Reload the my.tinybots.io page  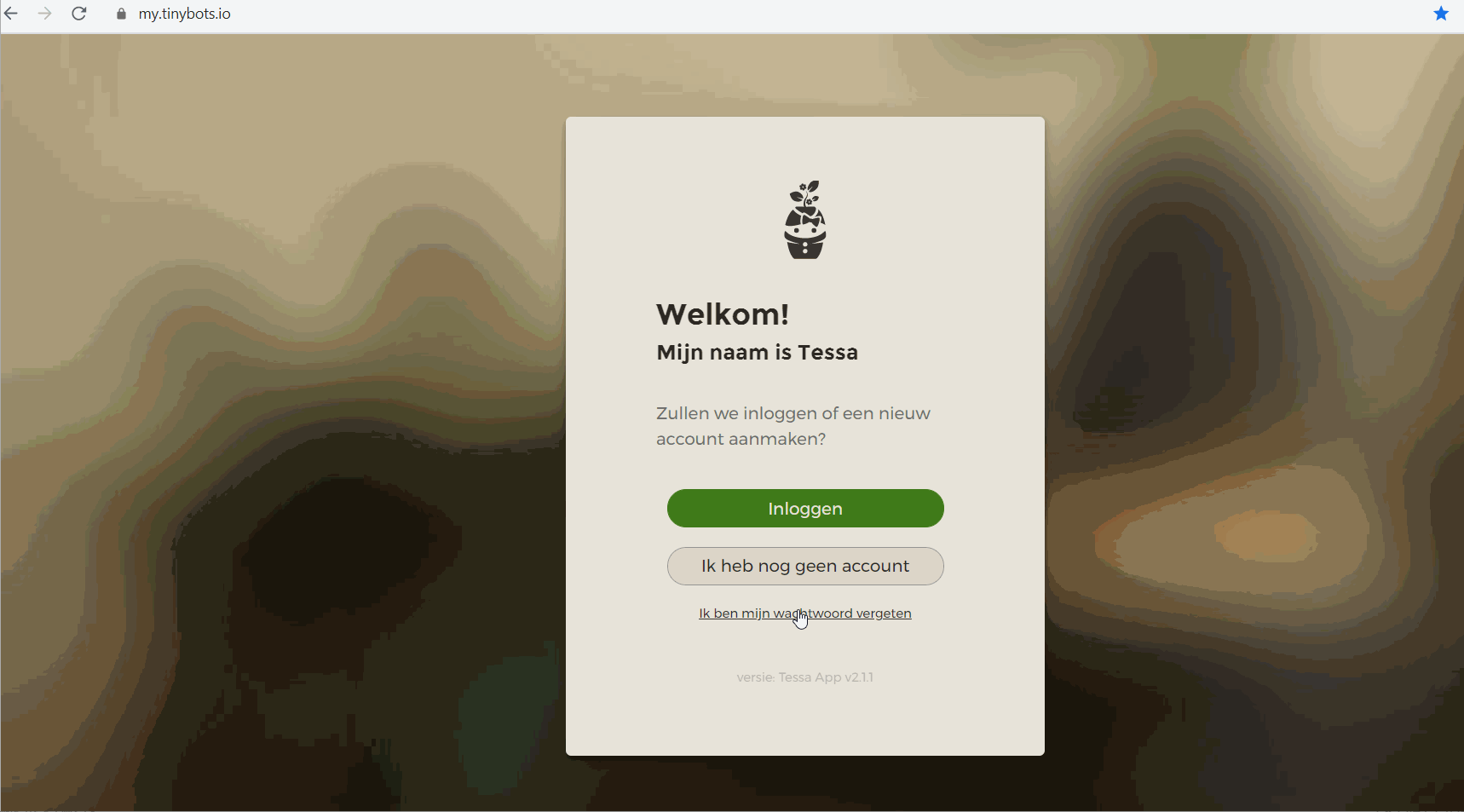coord(79,14)
